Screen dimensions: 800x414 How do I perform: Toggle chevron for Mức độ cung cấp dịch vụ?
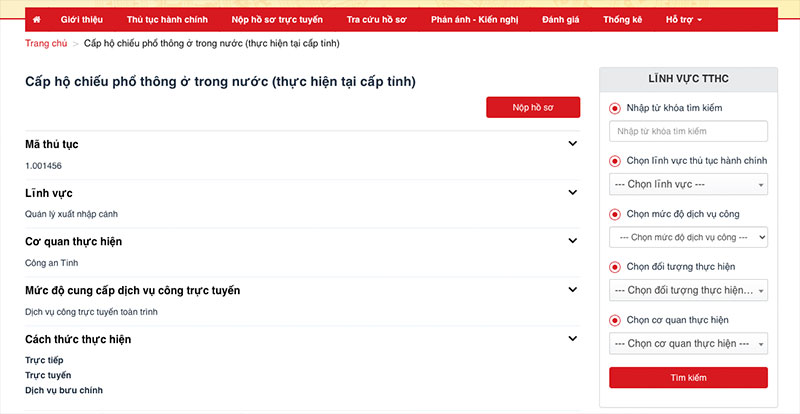tap(572, 290)
